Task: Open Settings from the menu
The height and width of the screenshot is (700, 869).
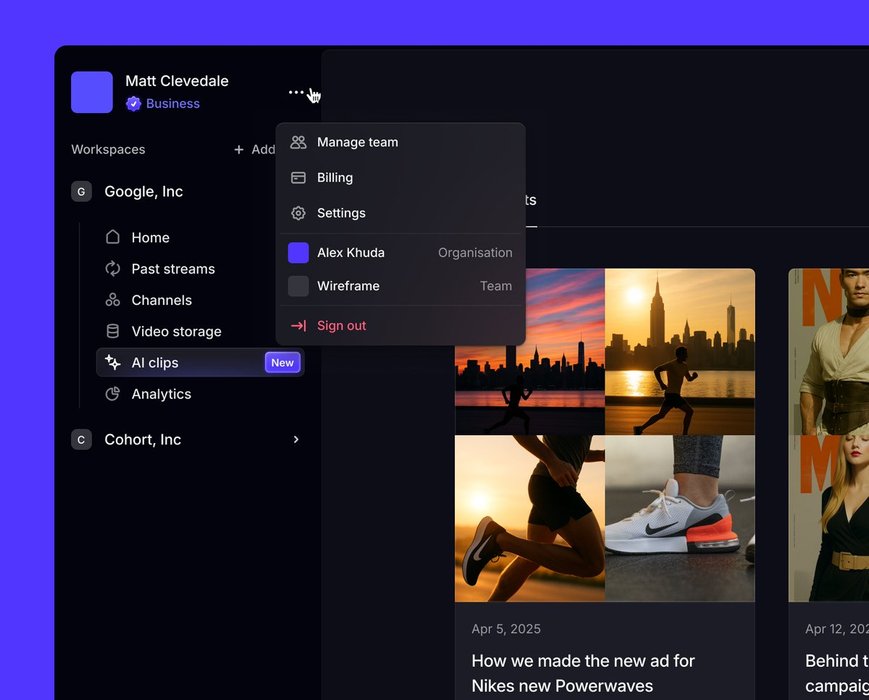Action: pyautogui.click(x=400, y=213)
